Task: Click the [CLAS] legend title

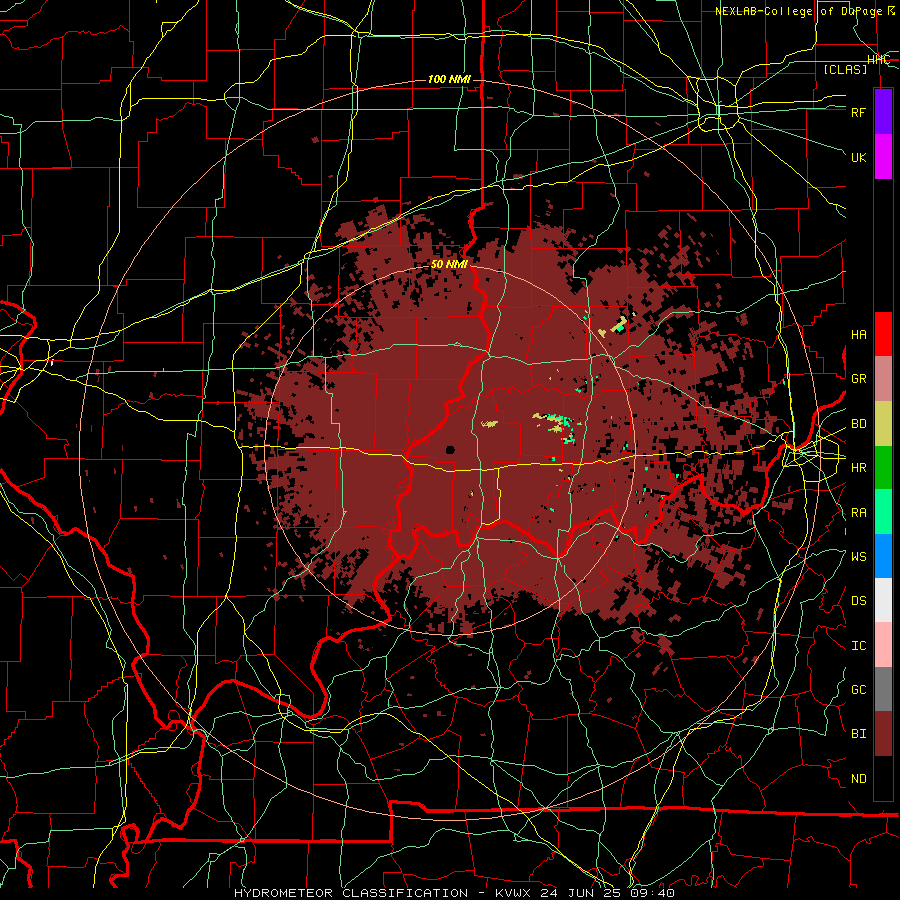Action: 845,69
